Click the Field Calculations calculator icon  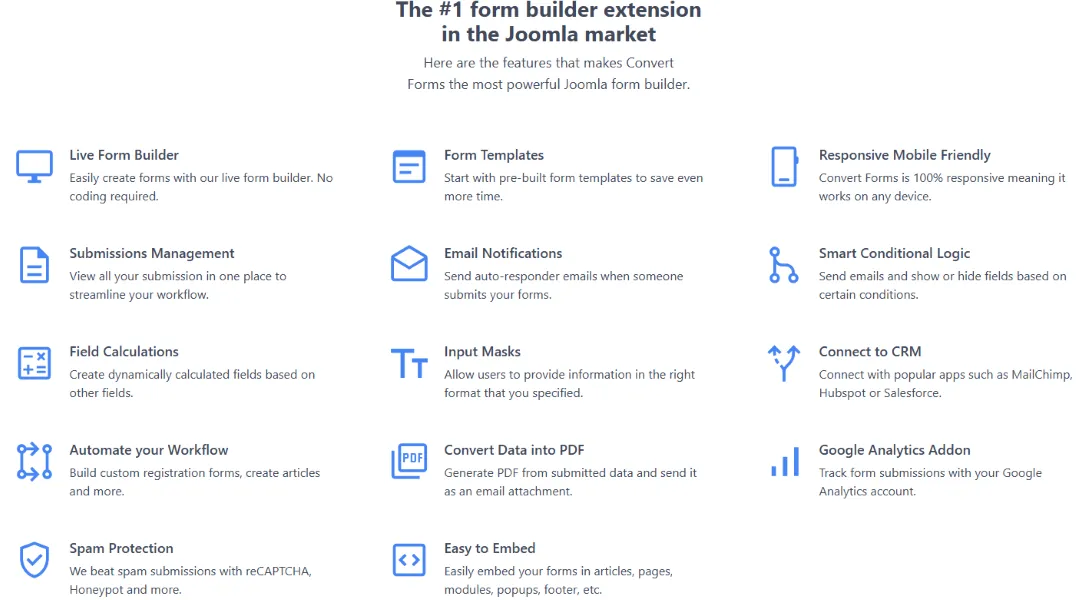tap(35, 363)
